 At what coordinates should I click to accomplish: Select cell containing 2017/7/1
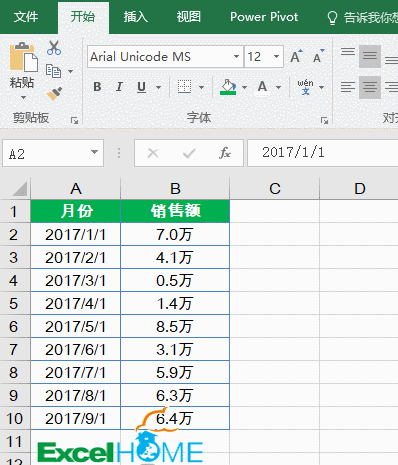click(76, 372)
